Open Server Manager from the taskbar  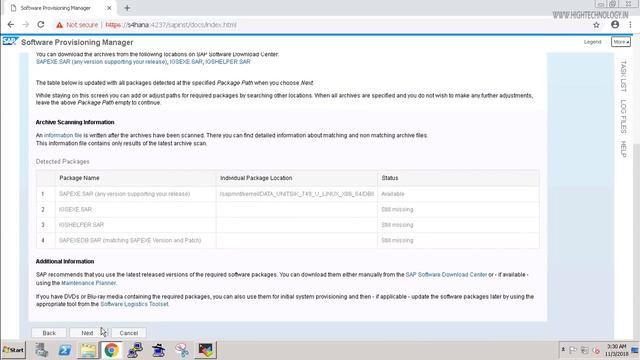point(41,350)
